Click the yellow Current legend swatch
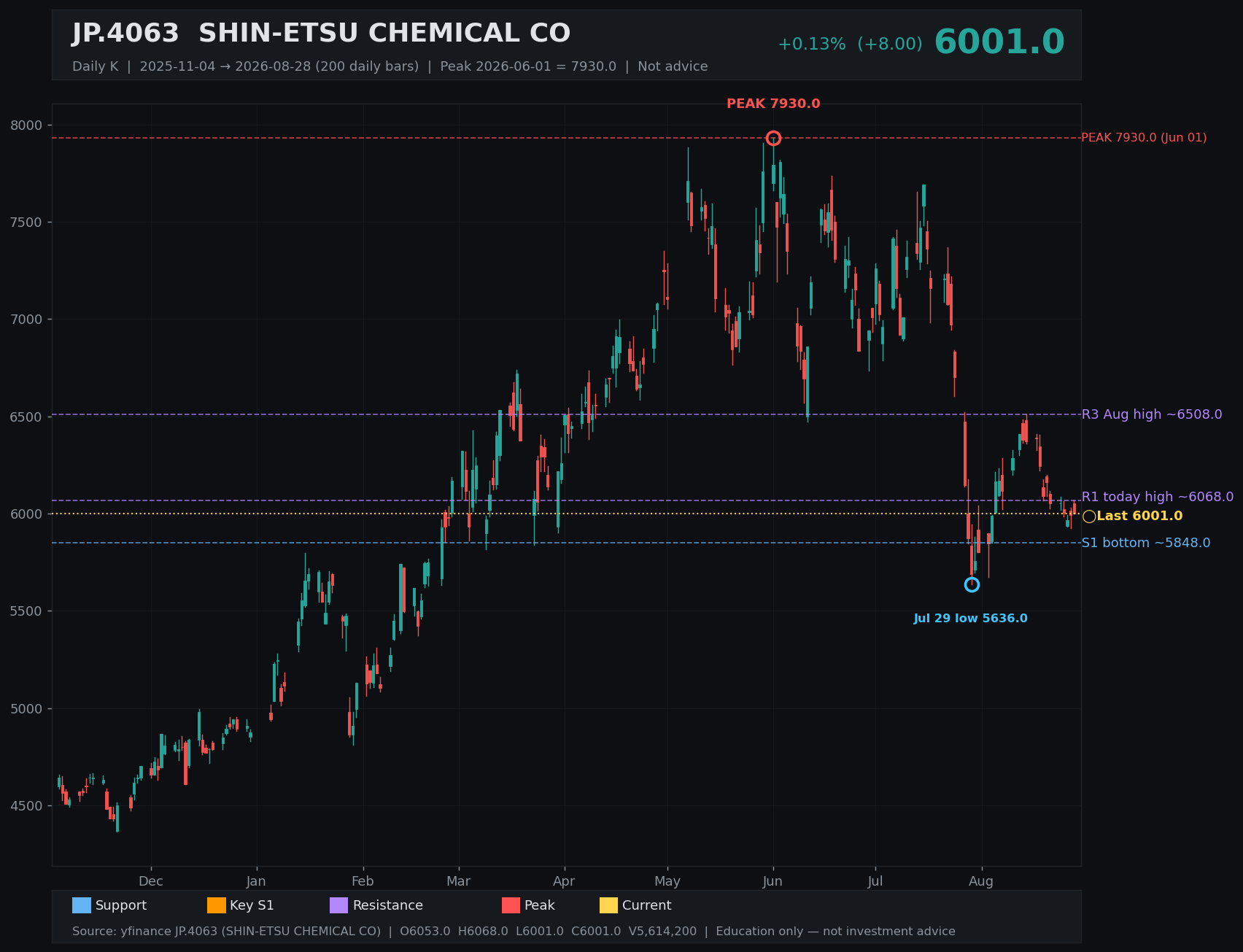The width and height of the screenshot is (1243, 952). (608, 905)
